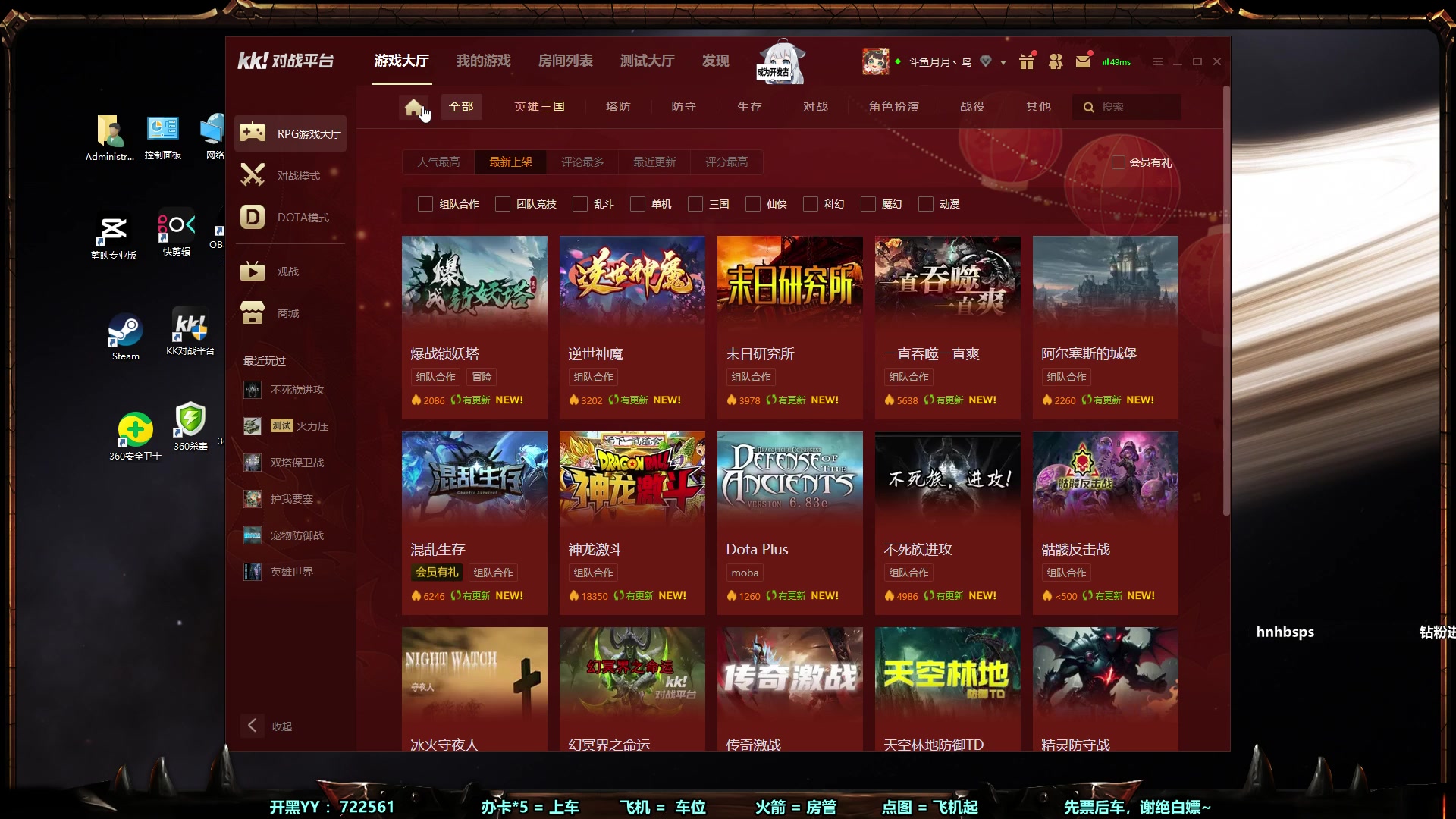Check the 三国 filter checkbox

[x=695, y=204]
